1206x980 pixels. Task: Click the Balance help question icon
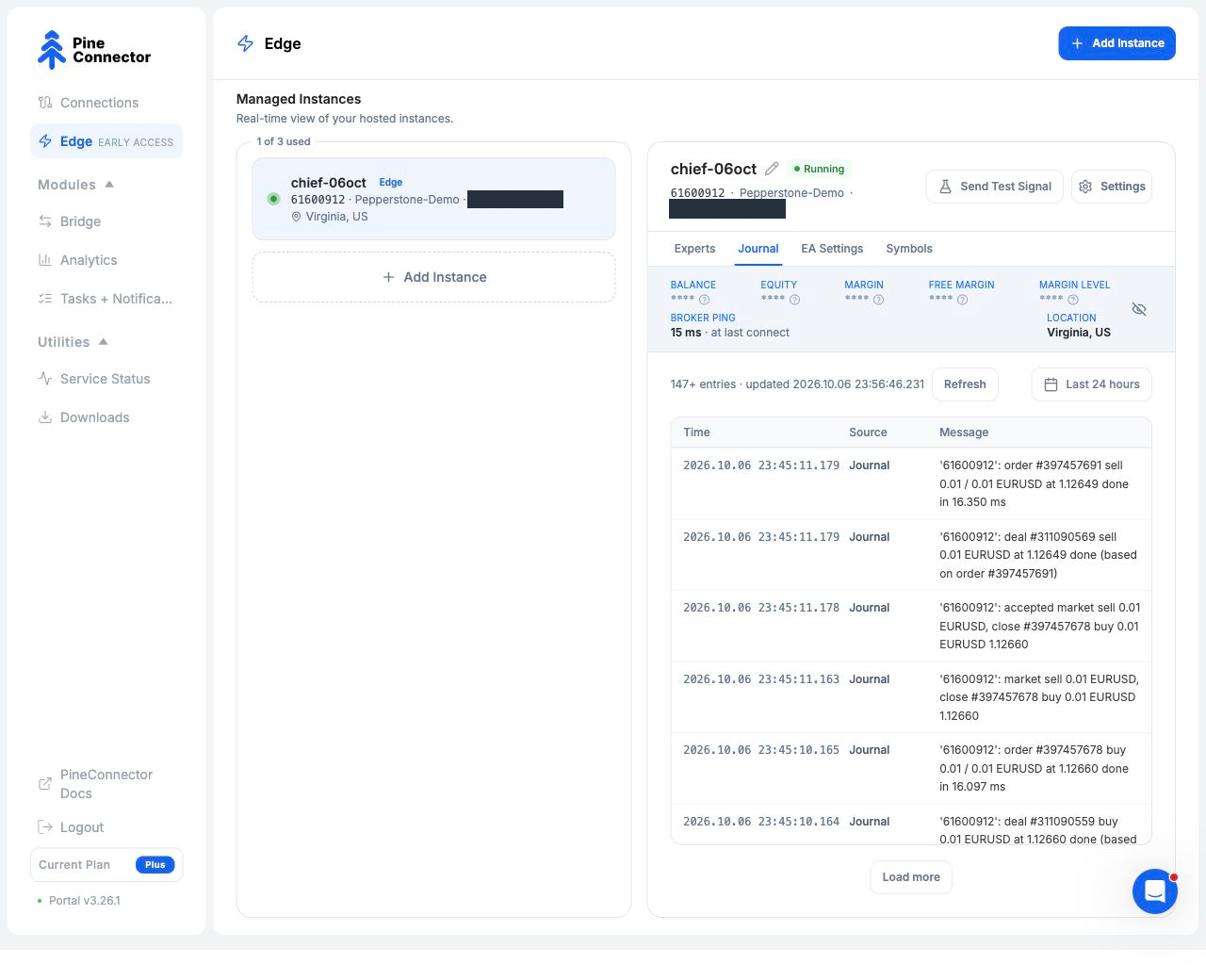(704, 300)
